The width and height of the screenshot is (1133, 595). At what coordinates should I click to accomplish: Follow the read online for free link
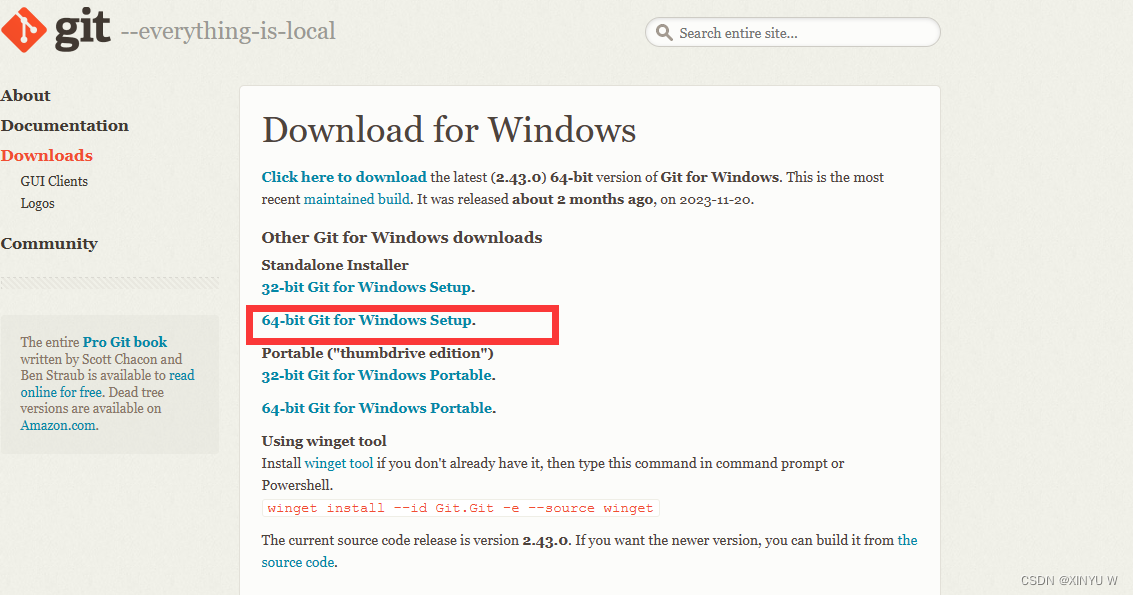point(107,384)
